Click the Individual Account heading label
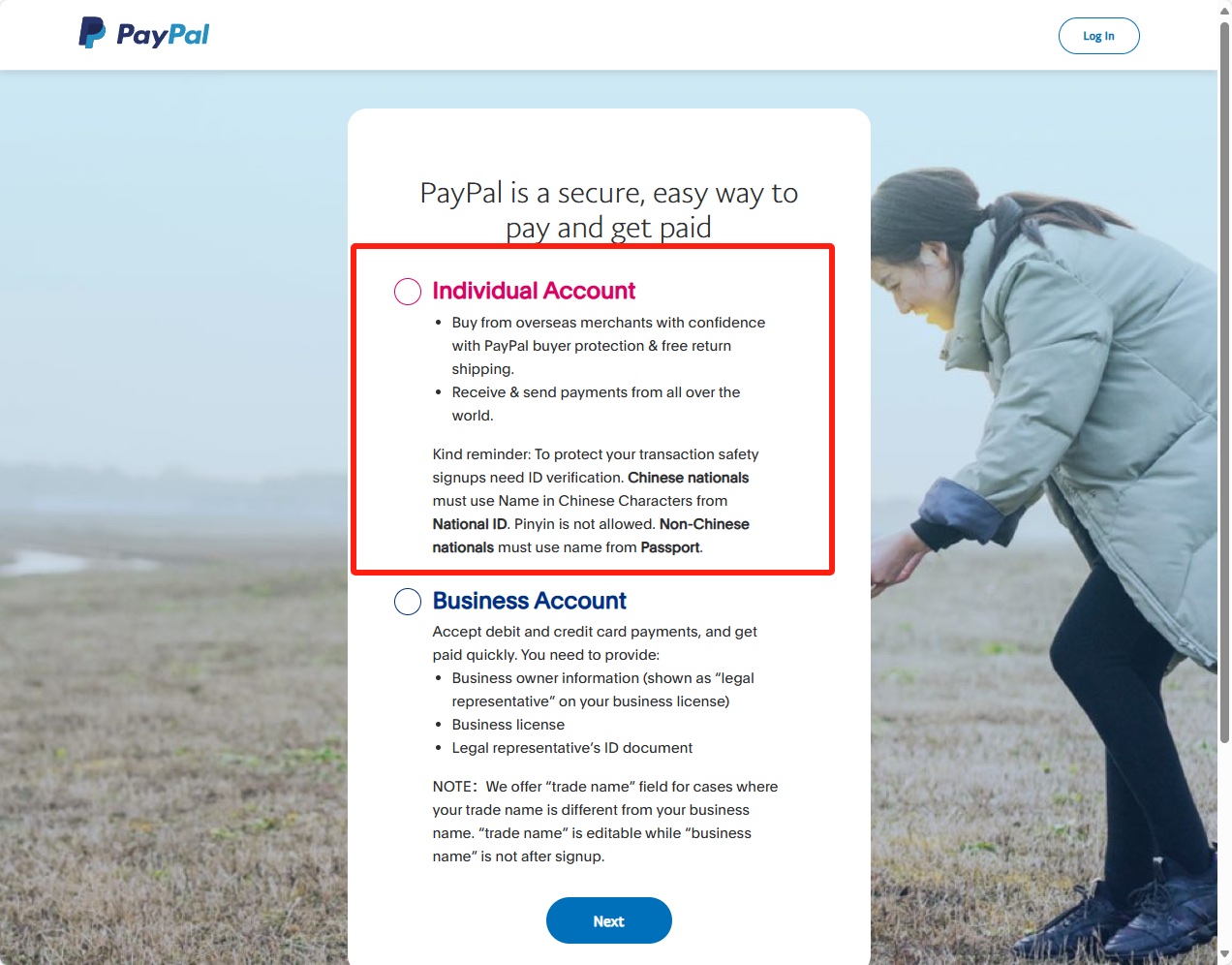The width and height of the screenshot is (1232, 965). tap(534, 291)
